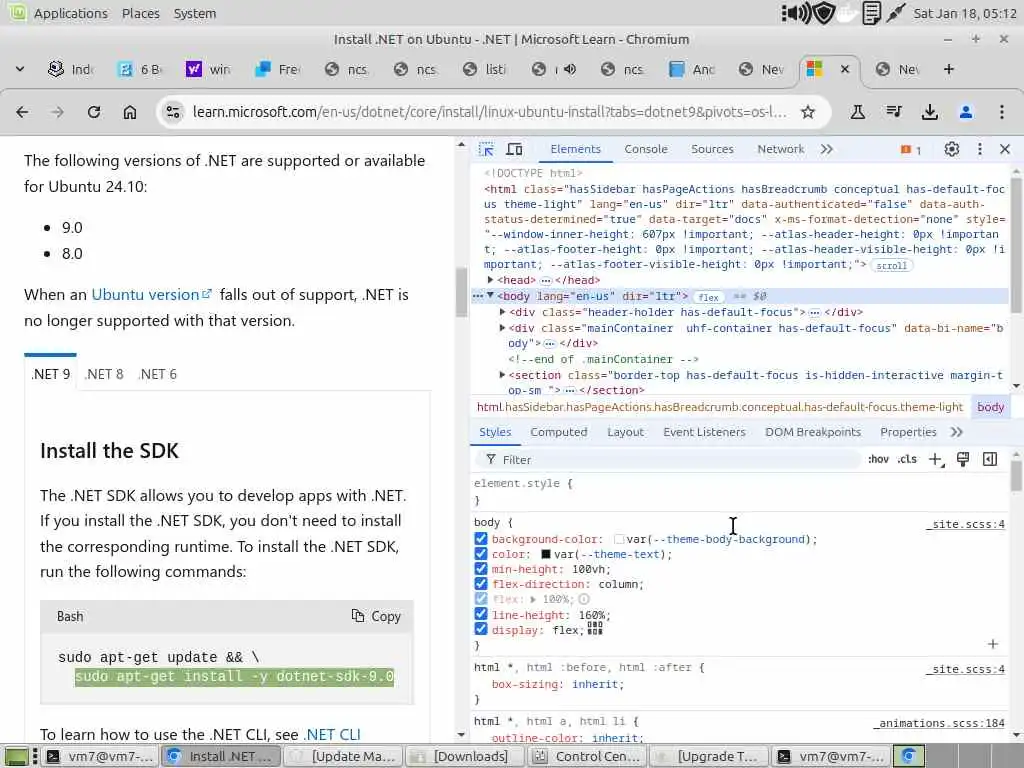The image size is (1024, 768).
Task: Open the color property black swatch
Action: pyautogui.click(x=546, y=554)
